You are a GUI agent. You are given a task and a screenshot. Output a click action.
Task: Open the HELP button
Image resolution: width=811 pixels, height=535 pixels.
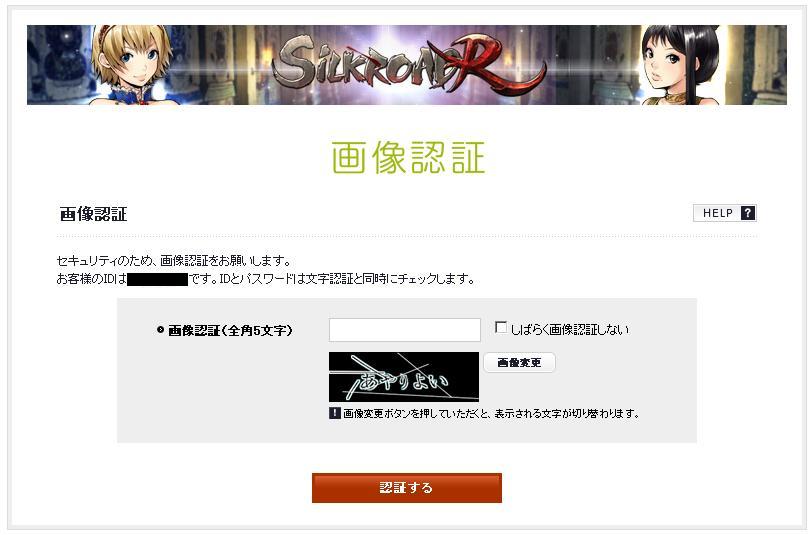pos(725,213)
